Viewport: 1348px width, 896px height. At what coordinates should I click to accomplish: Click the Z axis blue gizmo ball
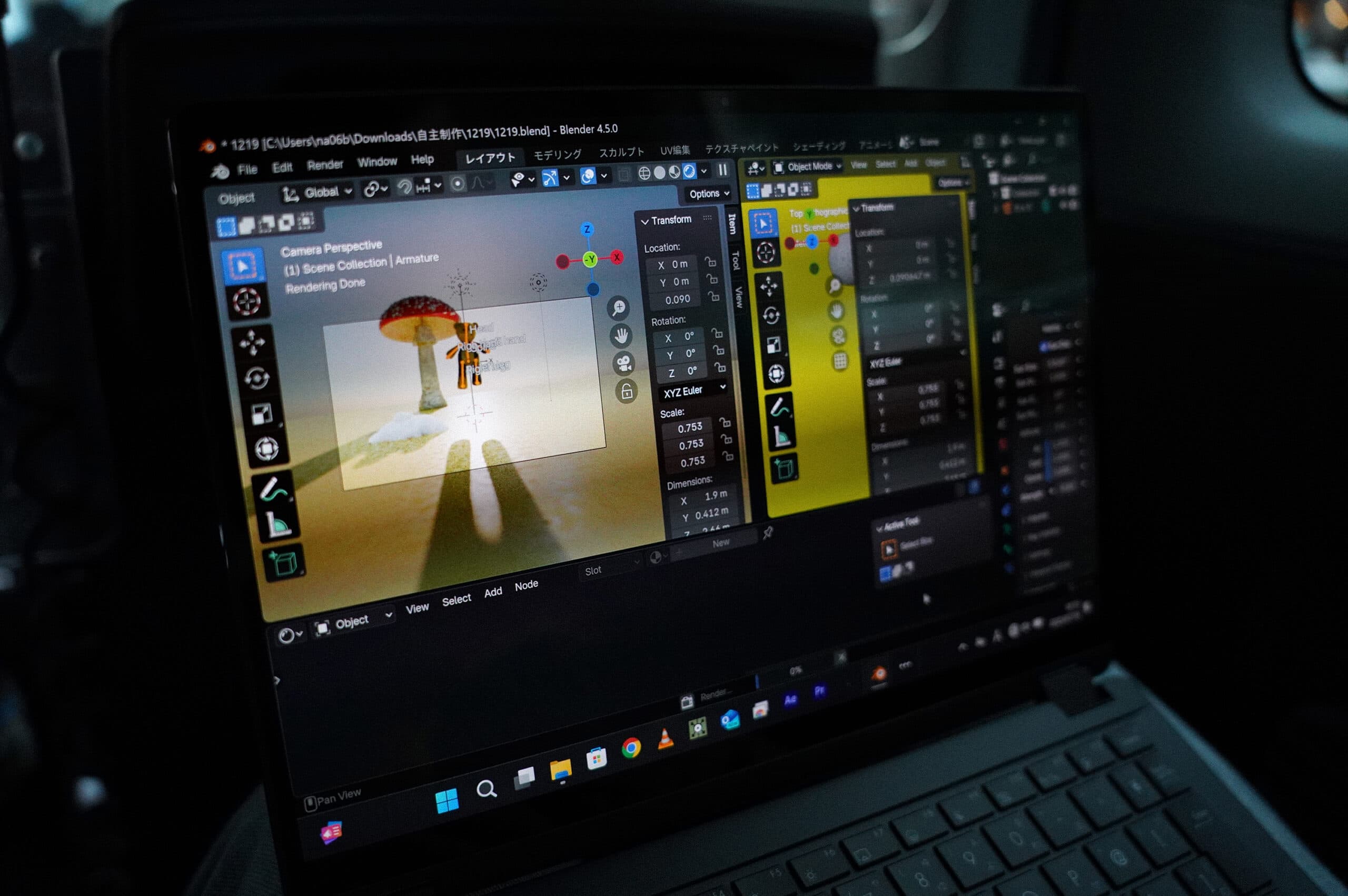(x=587, y=230)
